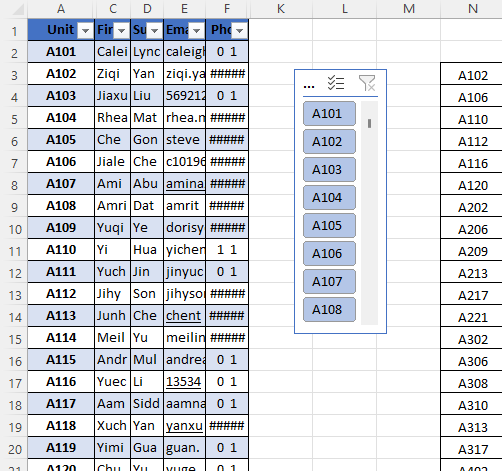The width and height of the screenshot is (502, 471).
Task: Open email link starting '13534'
Action: point(183,382)
